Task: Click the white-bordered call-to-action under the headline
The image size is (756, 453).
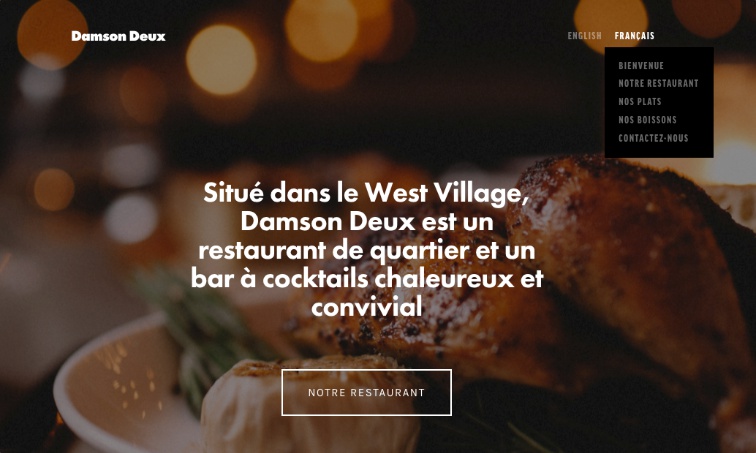Action: (x=366, y=392)
